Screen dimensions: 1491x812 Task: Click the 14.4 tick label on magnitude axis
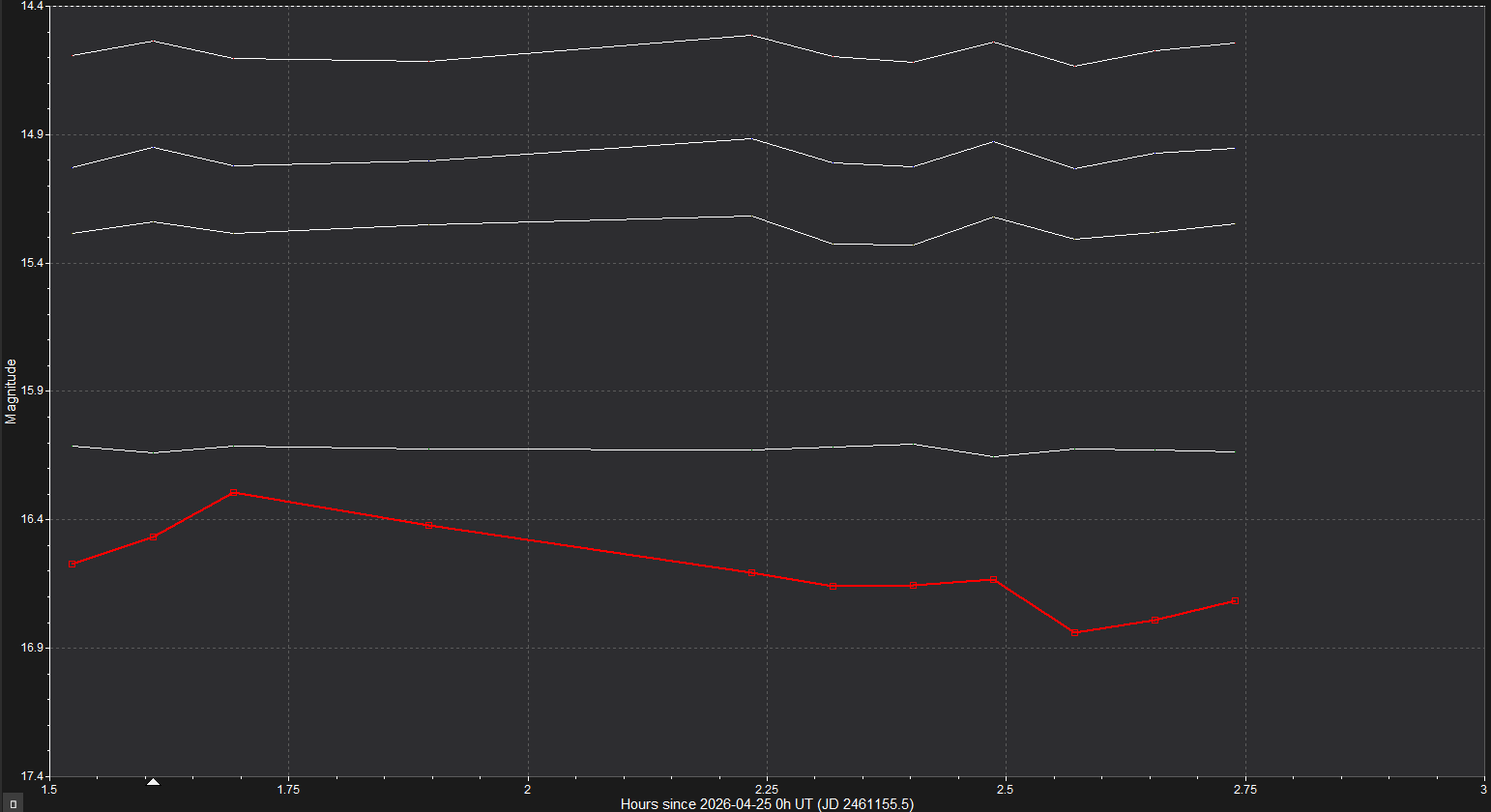point(32,7)
